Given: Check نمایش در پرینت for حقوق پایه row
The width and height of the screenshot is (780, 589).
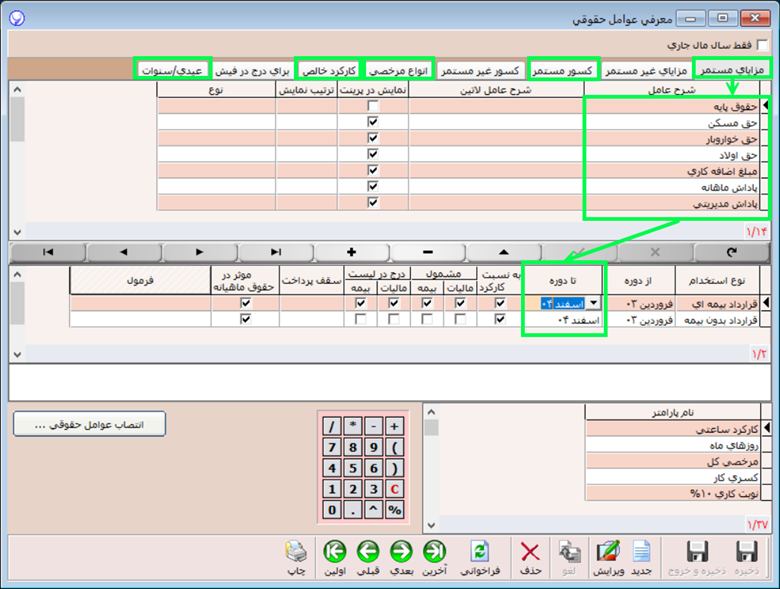Looking at the screenshot, I should (373, 105).
